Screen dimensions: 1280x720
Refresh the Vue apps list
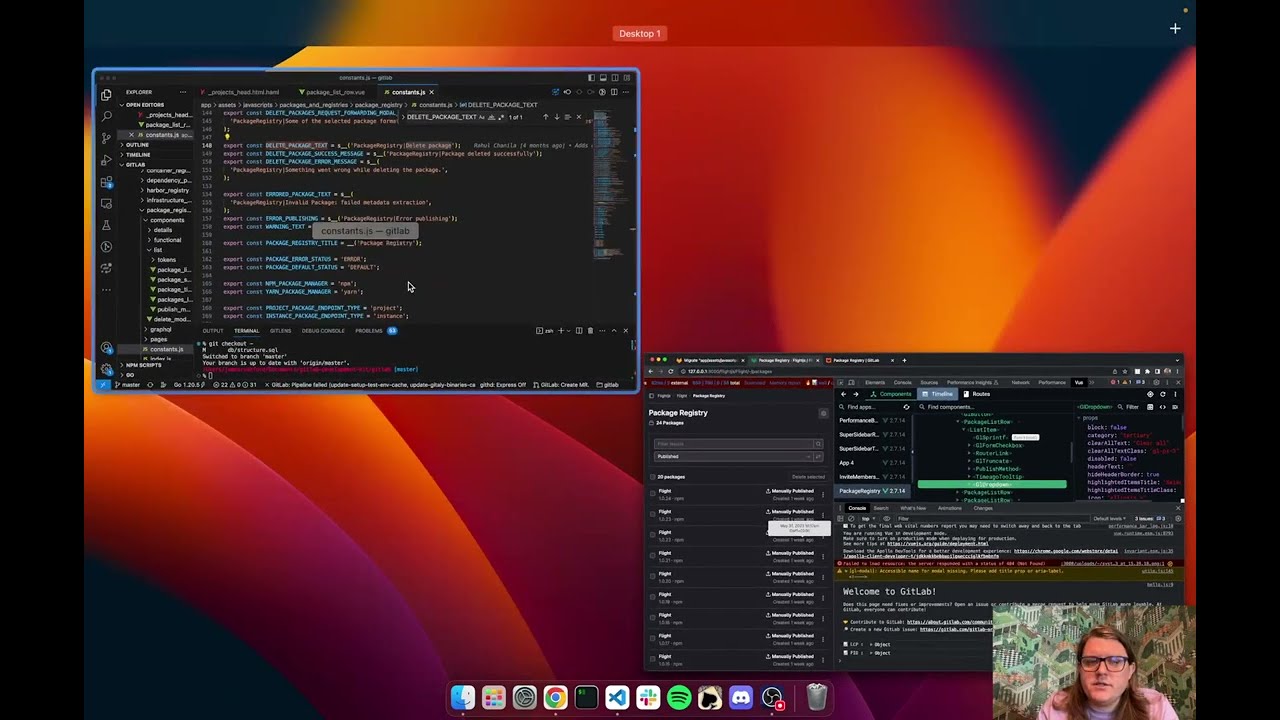point(906,407)
